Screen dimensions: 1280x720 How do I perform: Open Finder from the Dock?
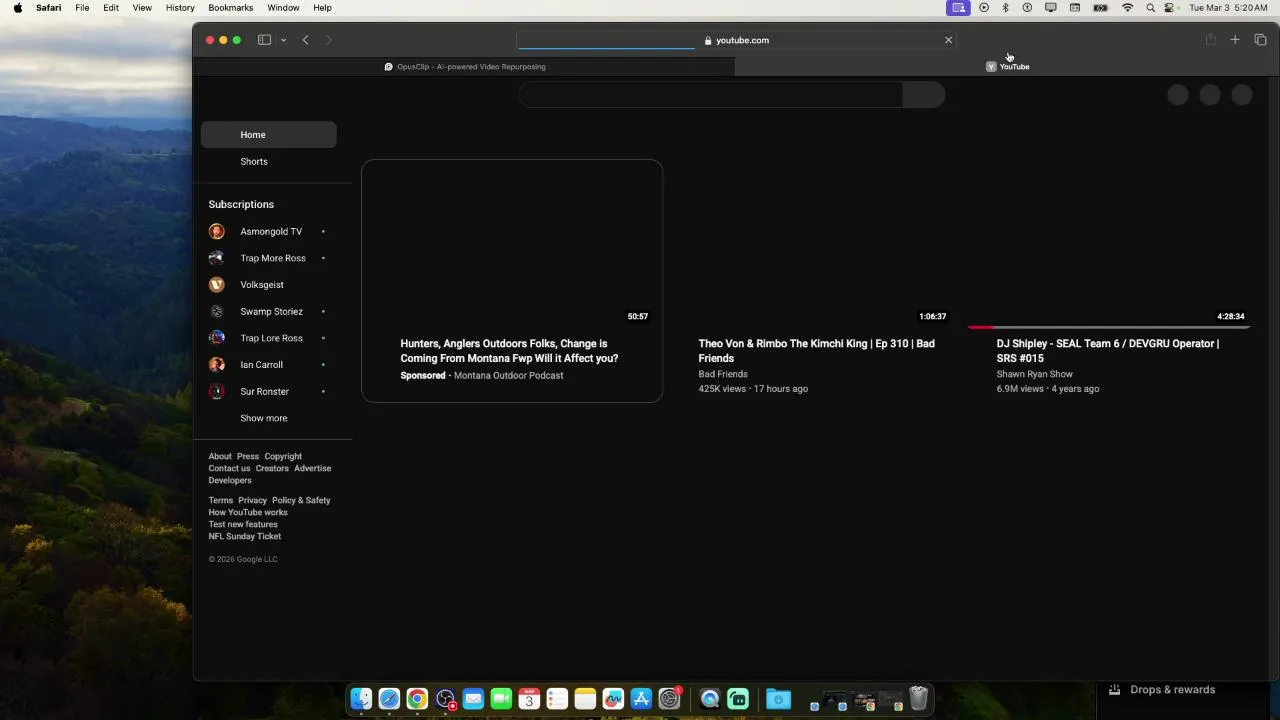[361, 699]
